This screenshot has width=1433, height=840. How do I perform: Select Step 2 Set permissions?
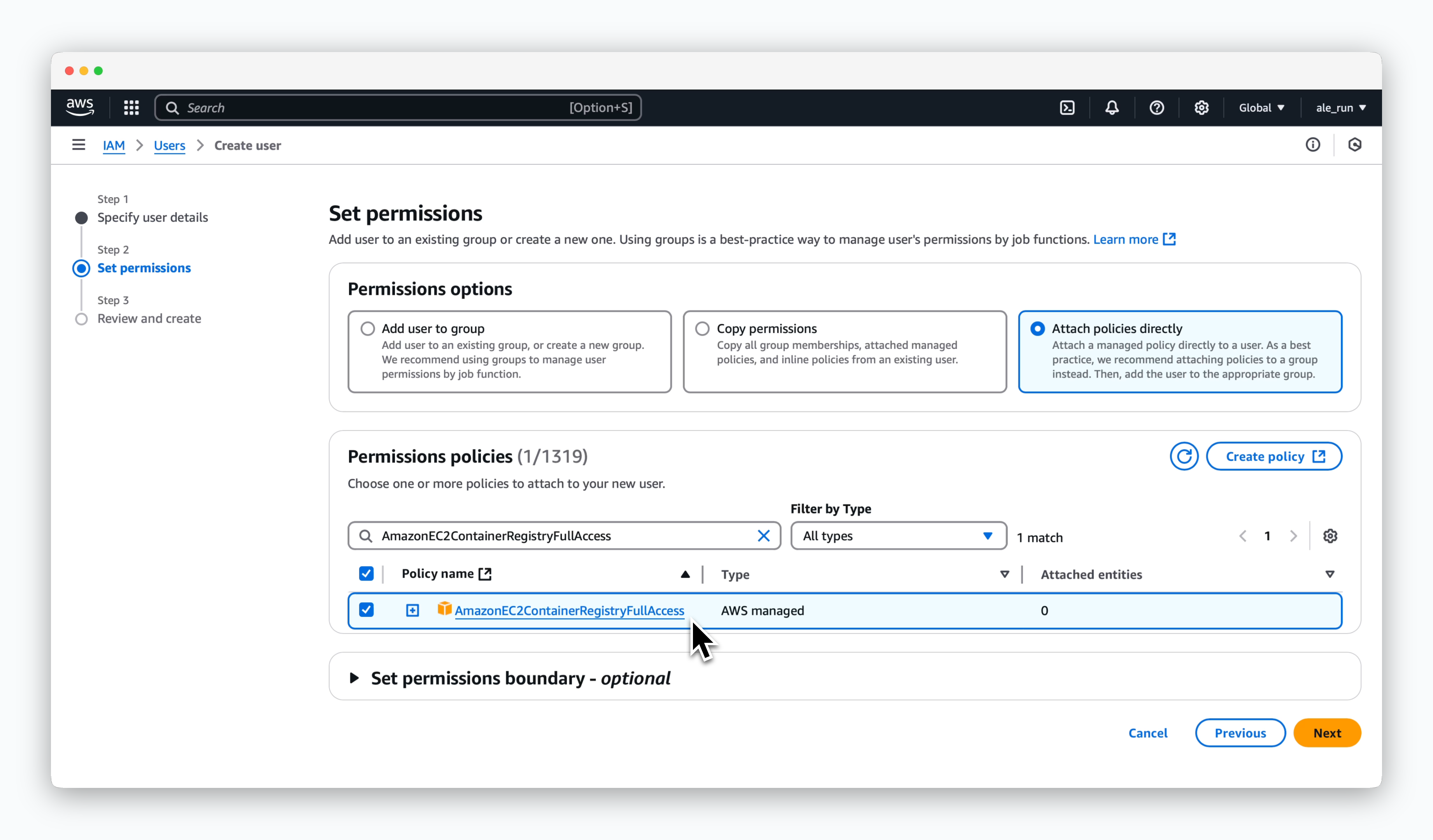[144, 268]
